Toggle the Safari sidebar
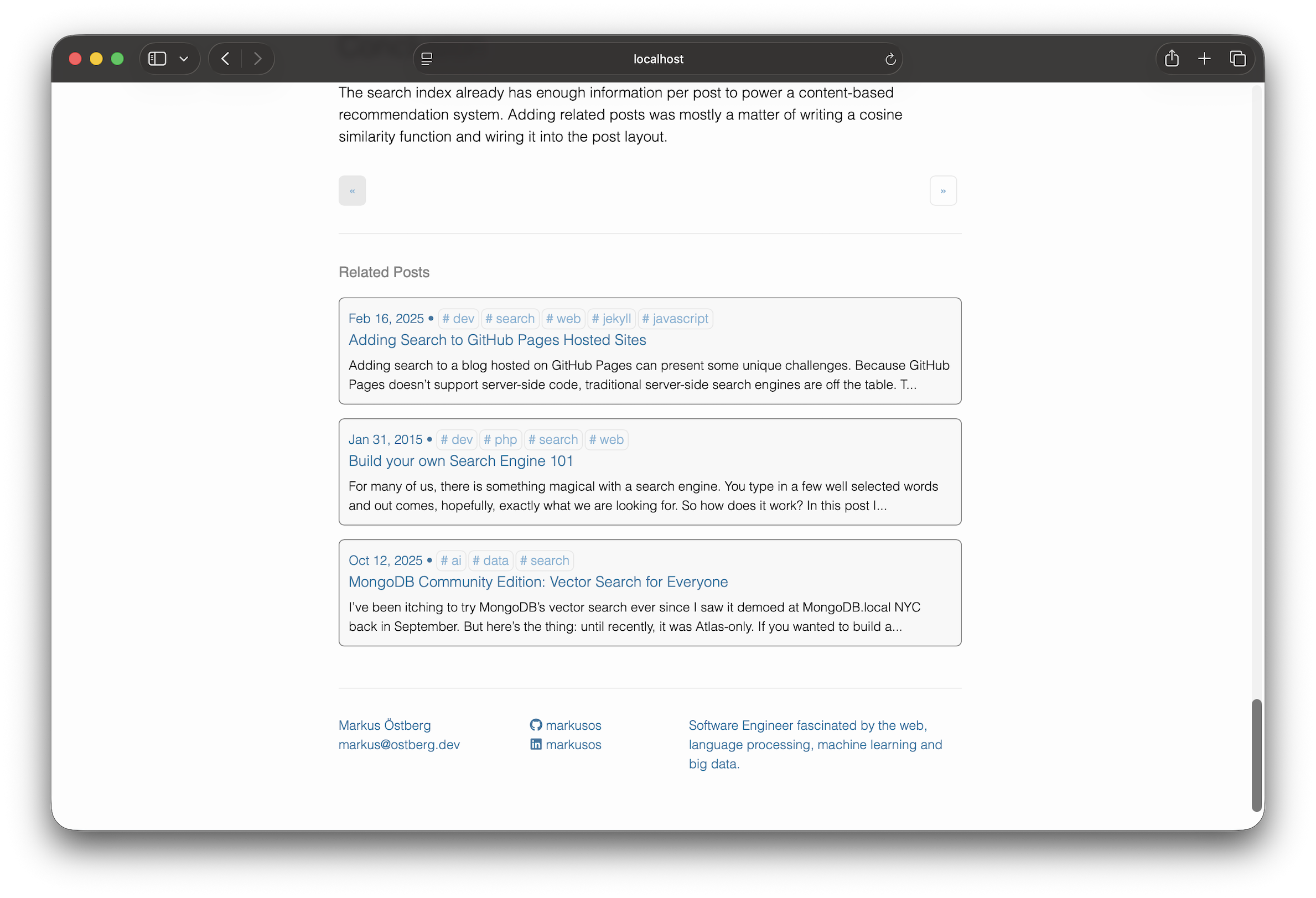Viewport: 1316px width, 898px height. (157, 58)
